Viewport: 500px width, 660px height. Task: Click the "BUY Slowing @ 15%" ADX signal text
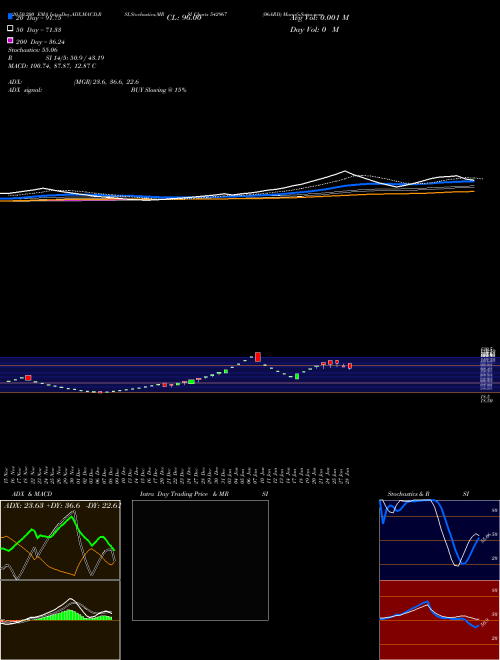pyautogui.click(x=158, y=90)
